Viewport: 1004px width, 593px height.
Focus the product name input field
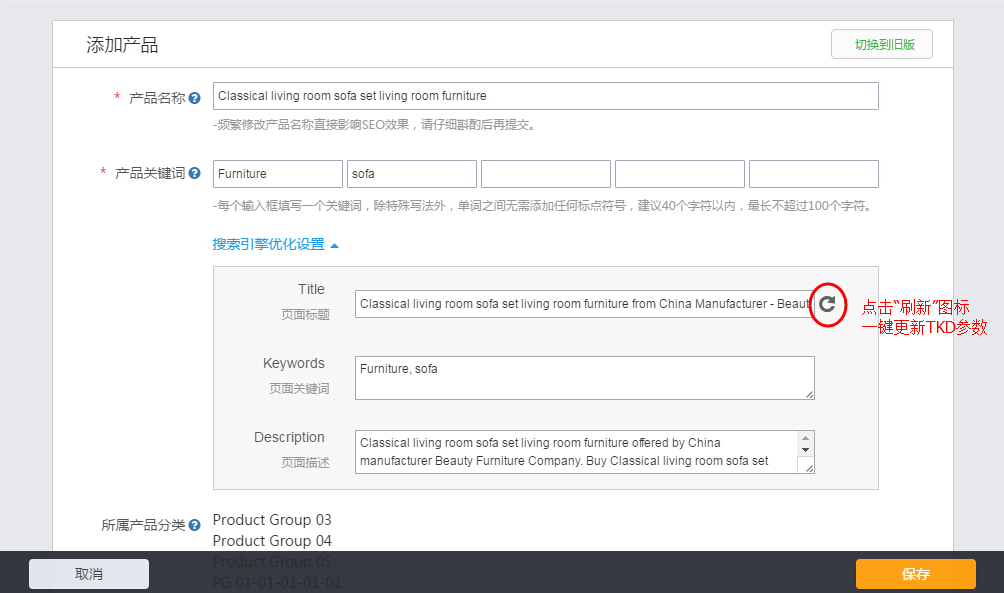click(x=545, y=96)
